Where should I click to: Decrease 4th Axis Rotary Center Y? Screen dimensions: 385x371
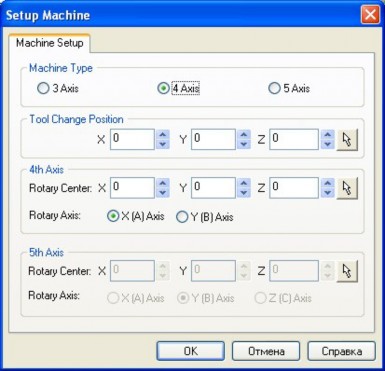244,193
